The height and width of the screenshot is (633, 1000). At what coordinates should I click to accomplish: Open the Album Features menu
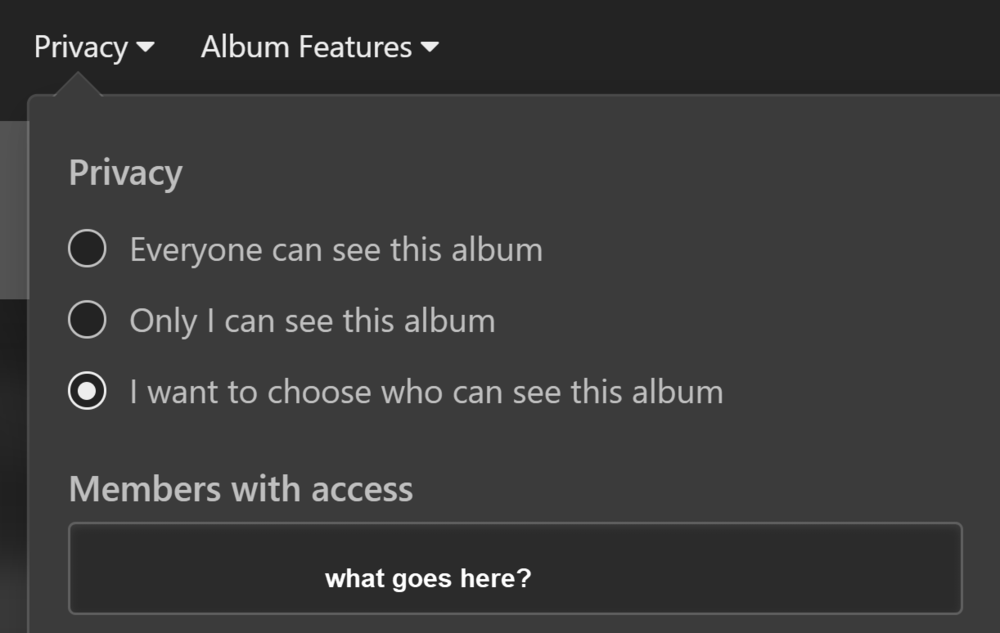pyautogui.click(x=306, y=47)
